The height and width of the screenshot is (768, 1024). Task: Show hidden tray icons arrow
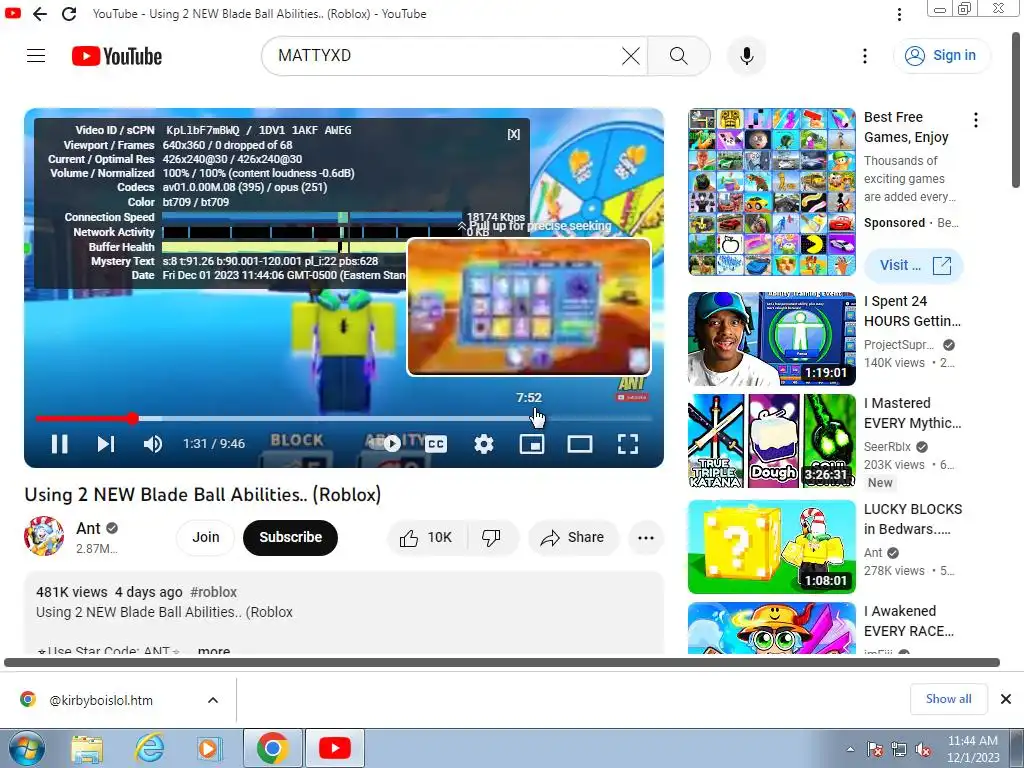850,749
